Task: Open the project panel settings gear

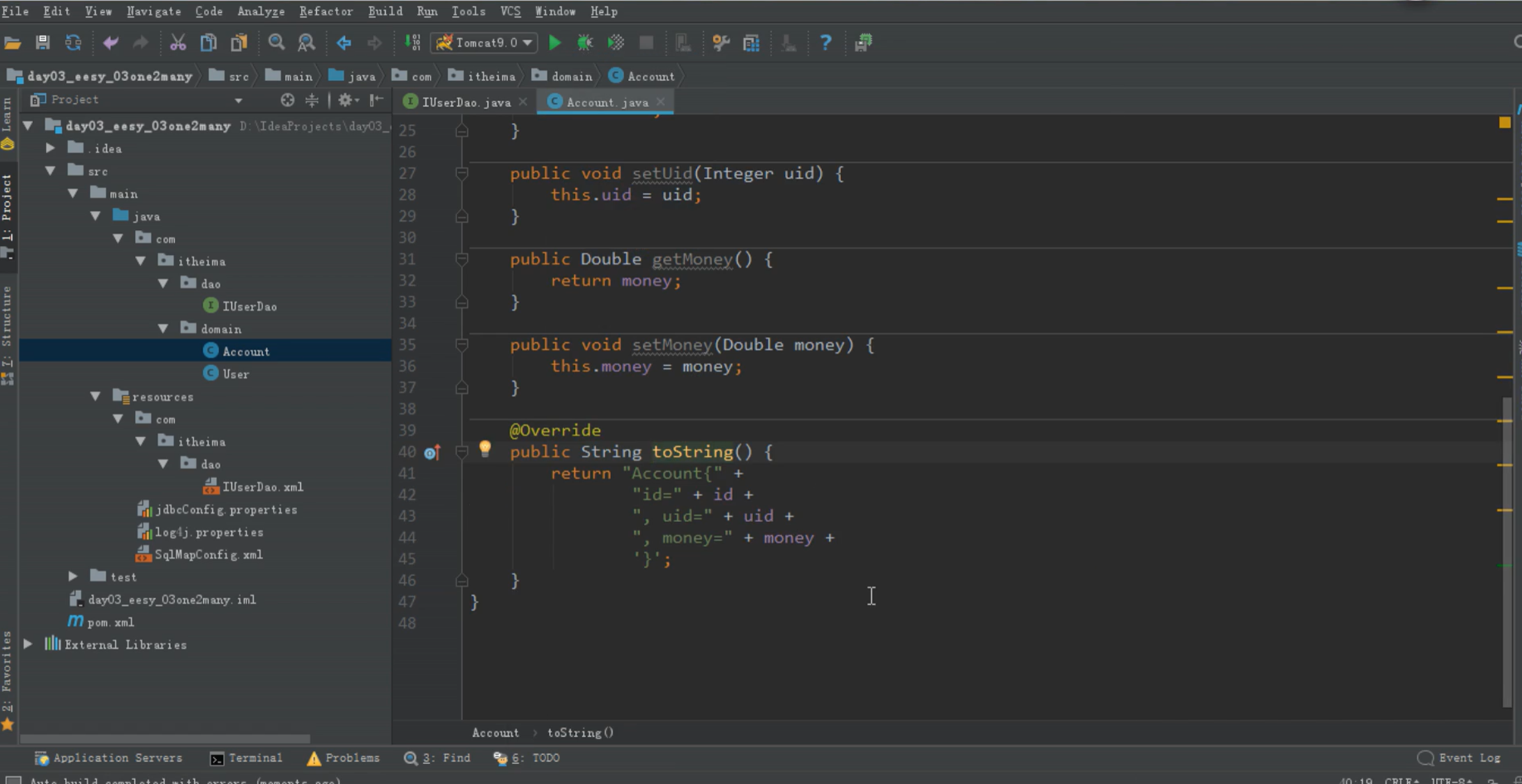Action: coord(346,100)
